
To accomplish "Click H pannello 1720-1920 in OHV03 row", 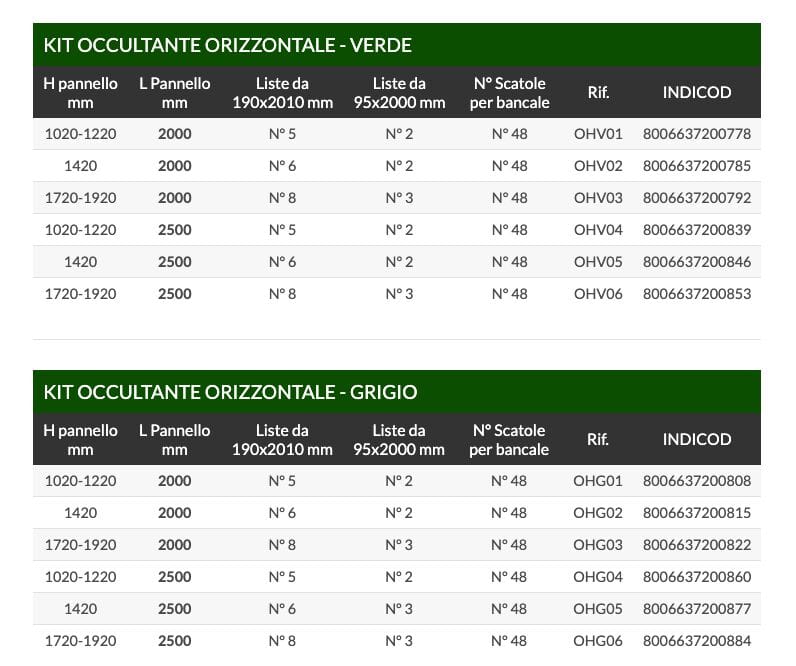I will click(81, 198).
